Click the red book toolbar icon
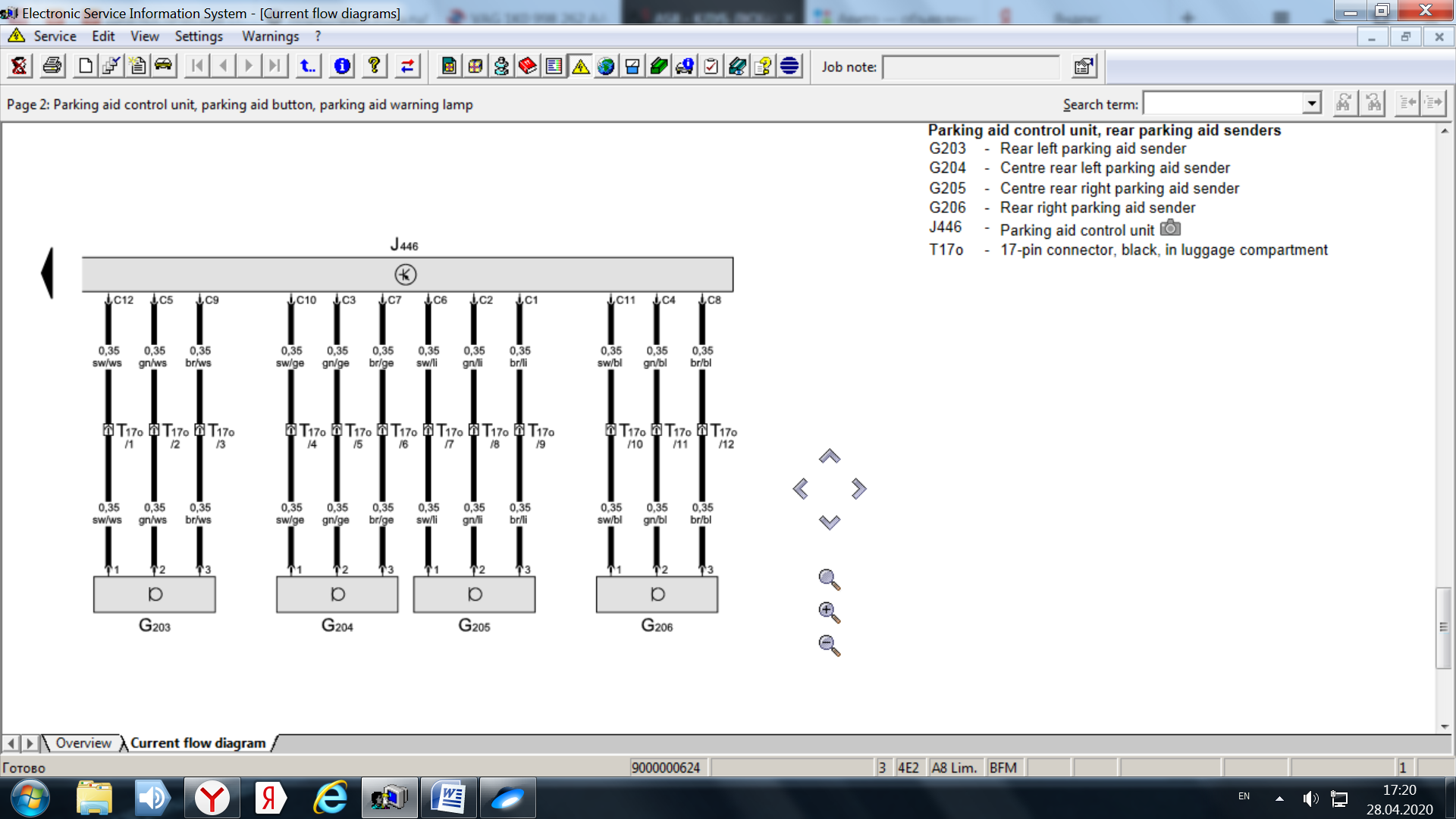1456x819 pixels. 528,67
